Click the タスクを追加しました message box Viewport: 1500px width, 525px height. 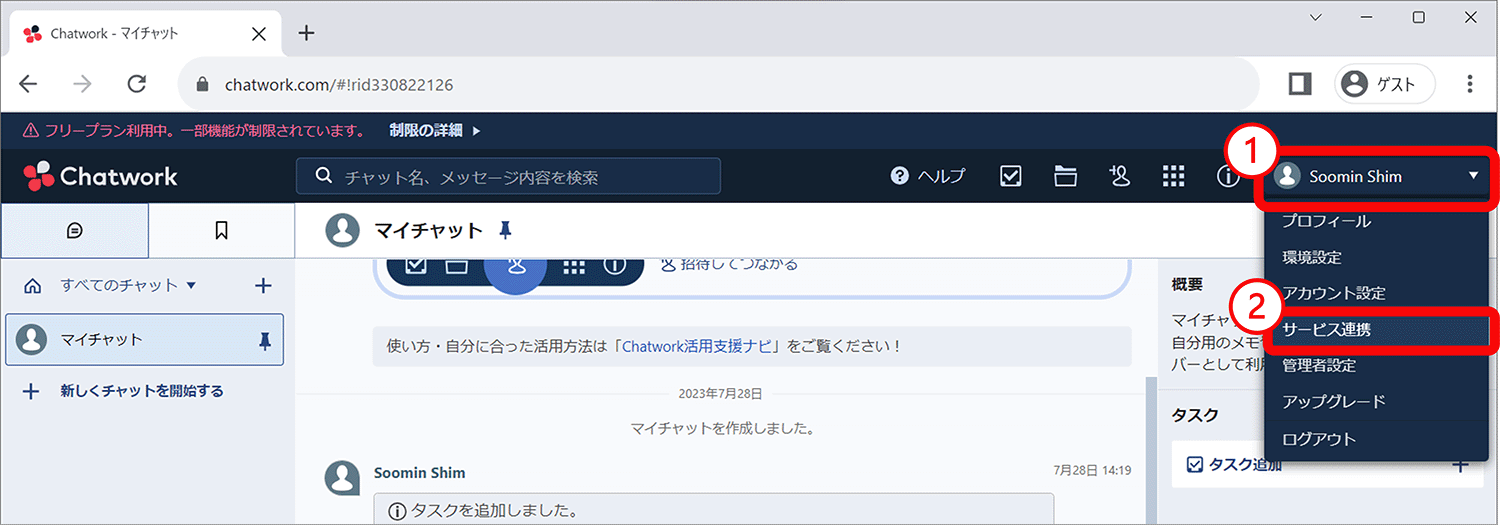coord(714,509)
